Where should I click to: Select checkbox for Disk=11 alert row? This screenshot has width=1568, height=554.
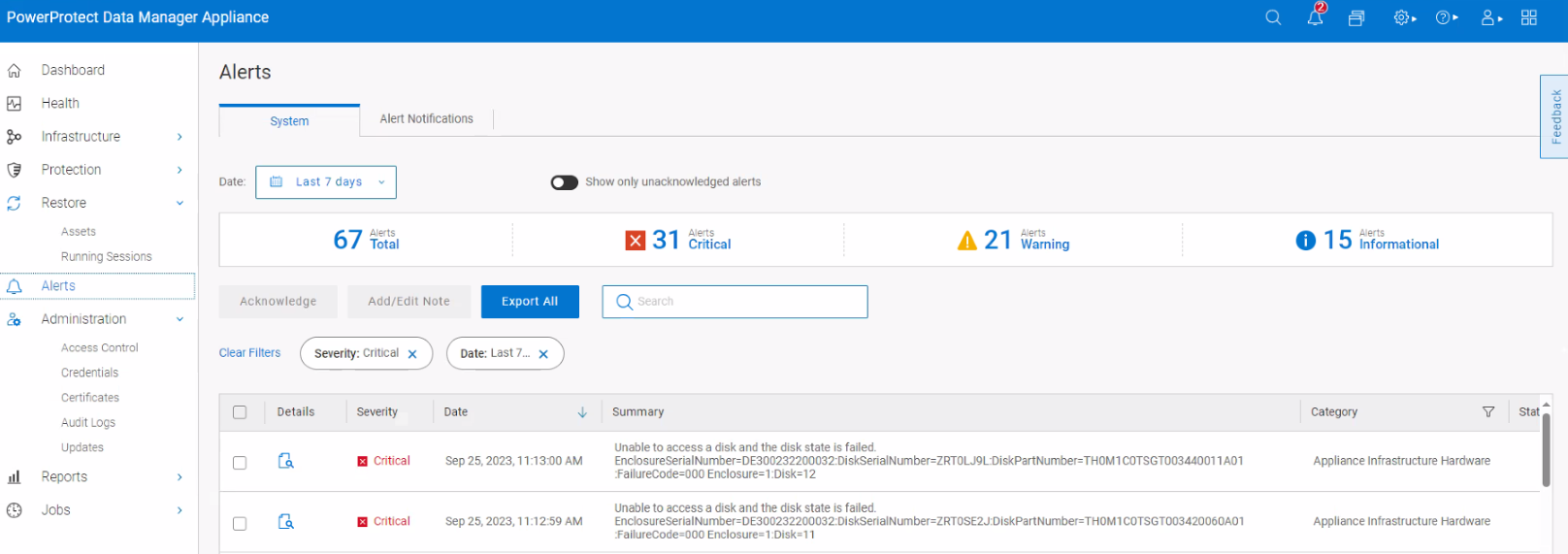[x=240, y=523]
